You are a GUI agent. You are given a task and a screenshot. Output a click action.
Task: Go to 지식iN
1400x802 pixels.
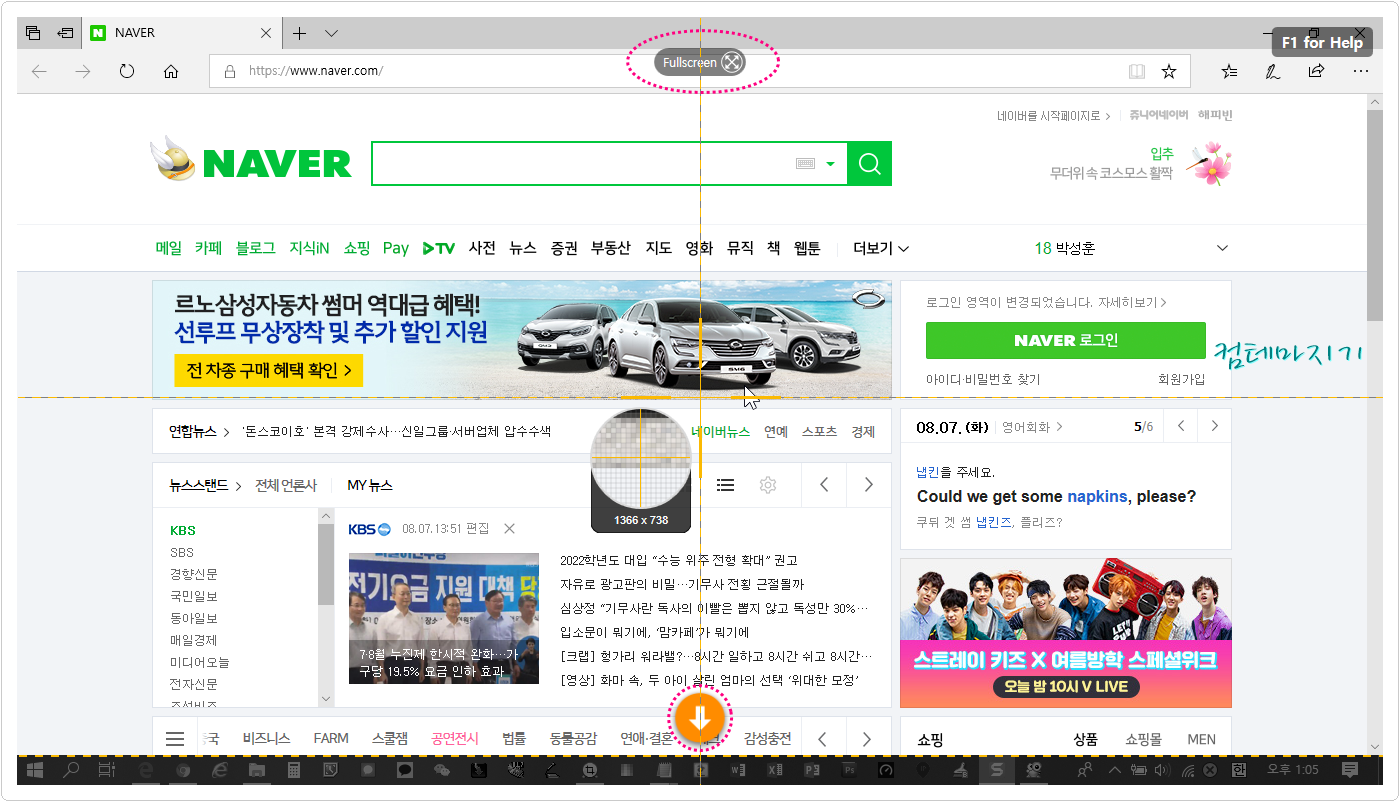(x=309, y=248)
